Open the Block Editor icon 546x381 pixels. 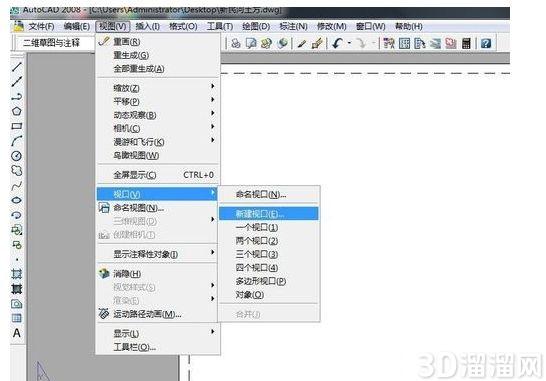[317, 43]
